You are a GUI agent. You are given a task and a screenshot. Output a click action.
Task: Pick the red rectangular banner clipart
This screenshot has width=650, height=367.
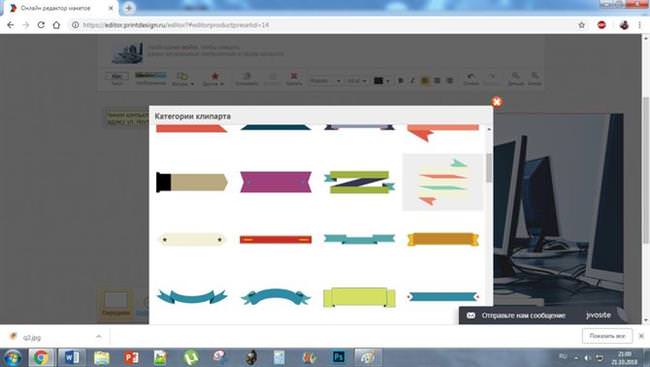click(x=276, y=239)
